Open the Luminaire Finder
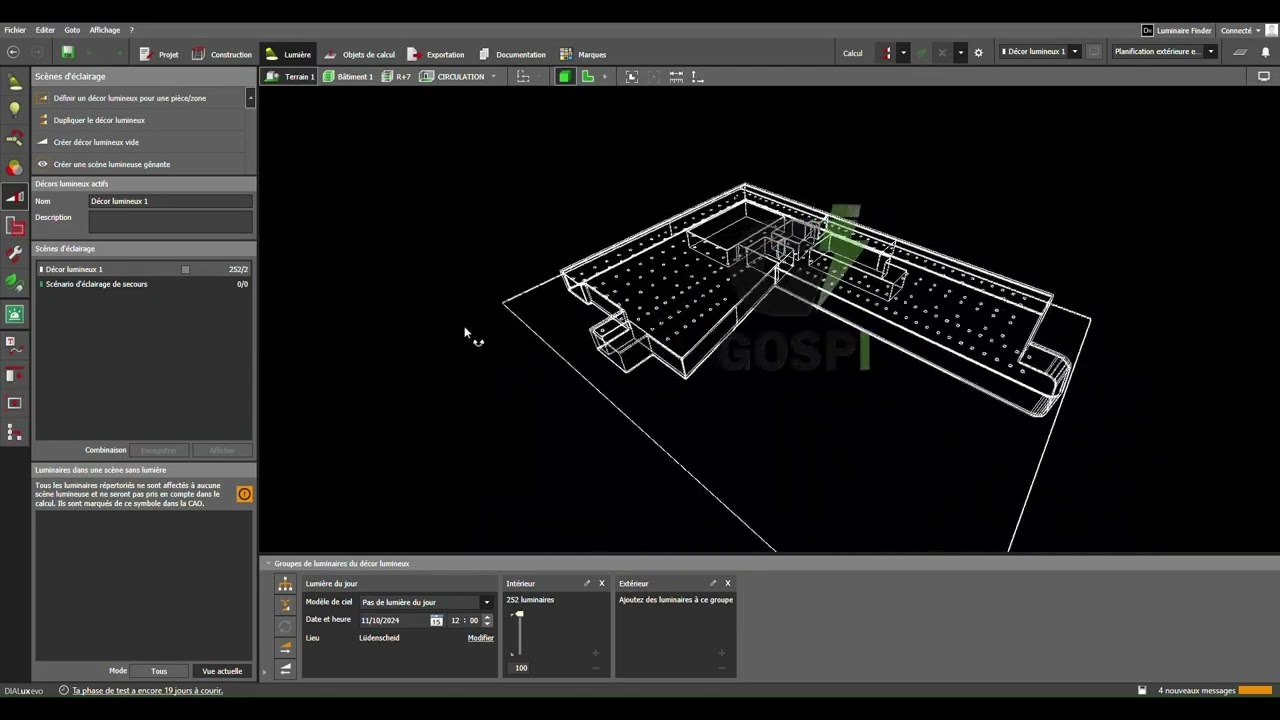 1176,30
